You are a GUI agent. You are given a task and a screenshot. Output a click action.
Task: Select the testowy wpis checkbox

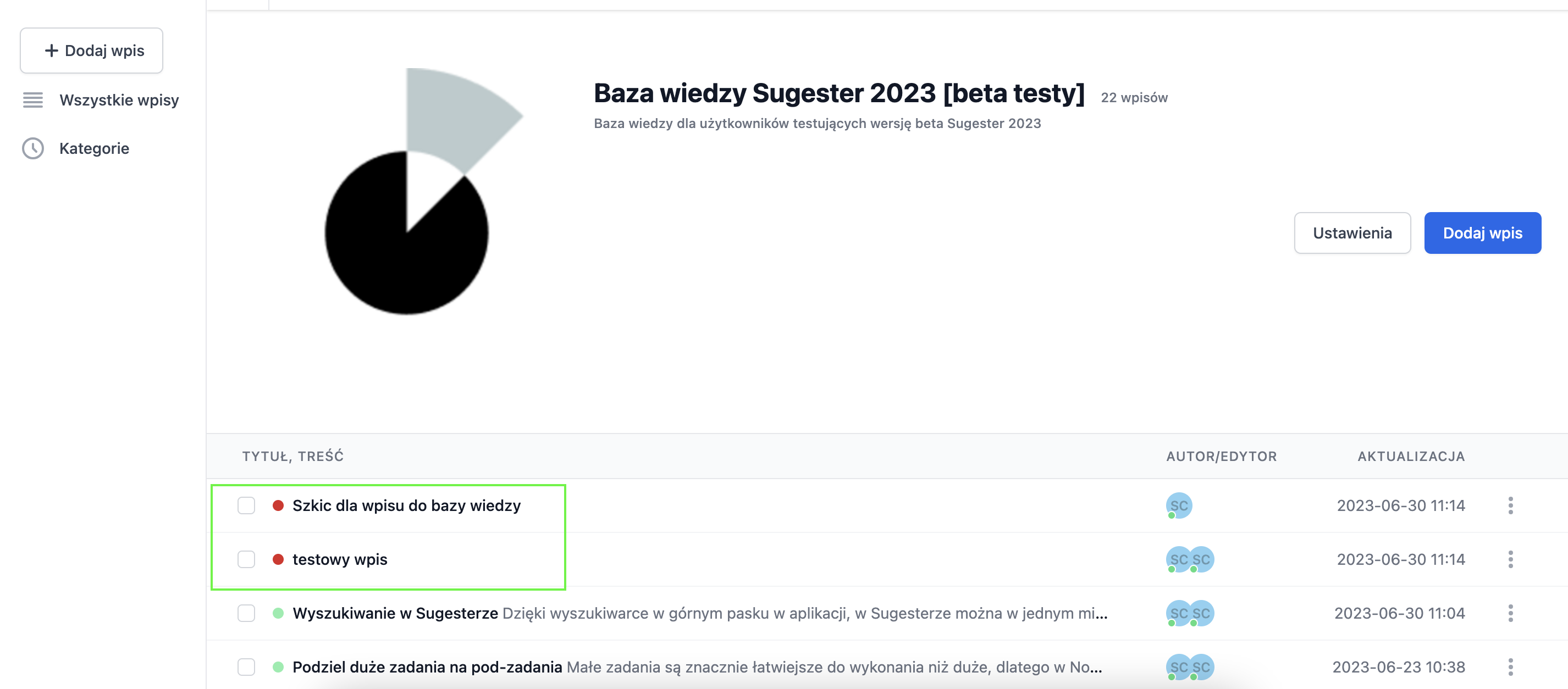246,559
